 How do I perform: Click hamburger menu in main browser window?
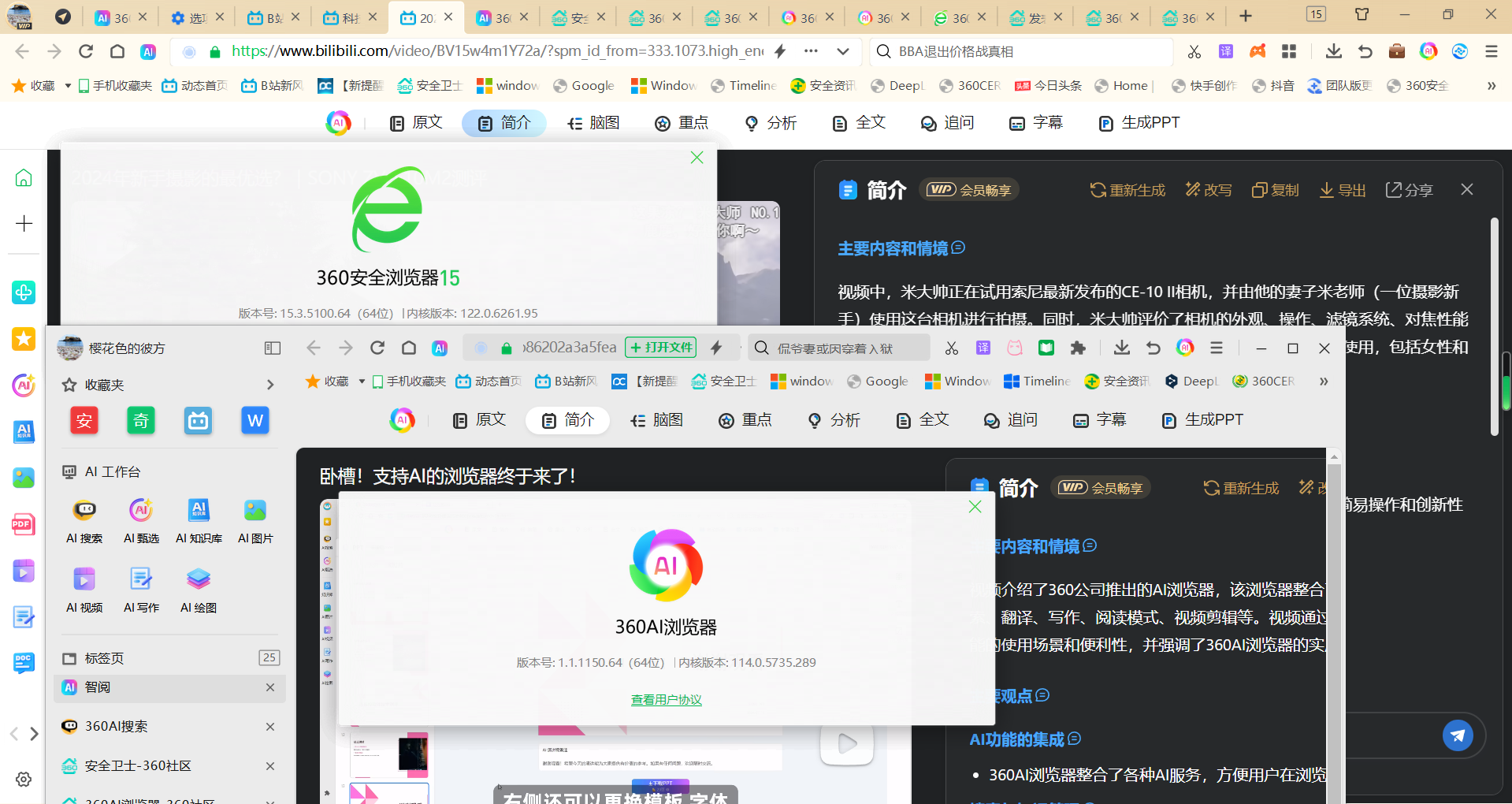click(1491, 51)
